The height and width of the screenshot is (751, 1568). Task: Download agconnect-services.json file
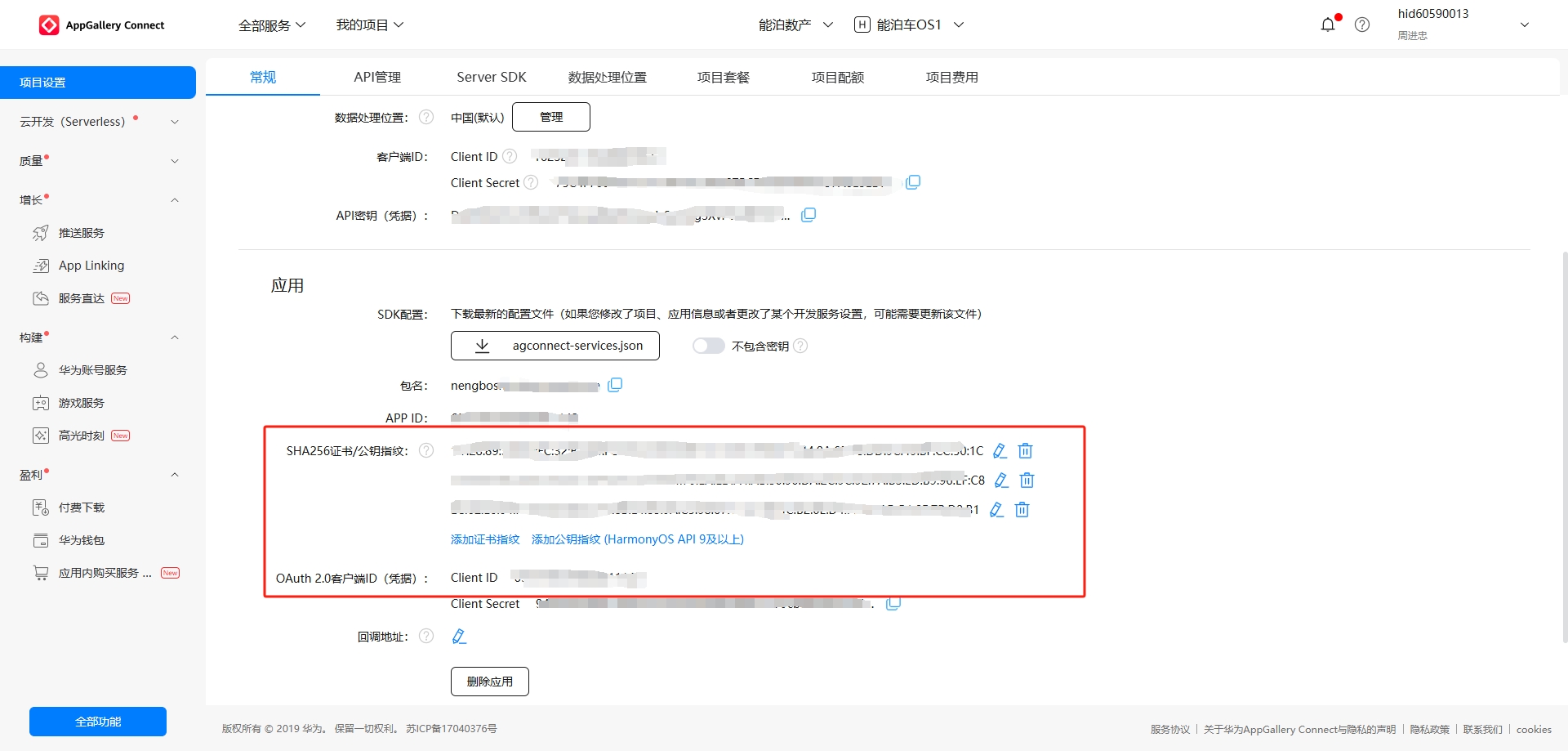pyautogui.click(x=555, y=346)
